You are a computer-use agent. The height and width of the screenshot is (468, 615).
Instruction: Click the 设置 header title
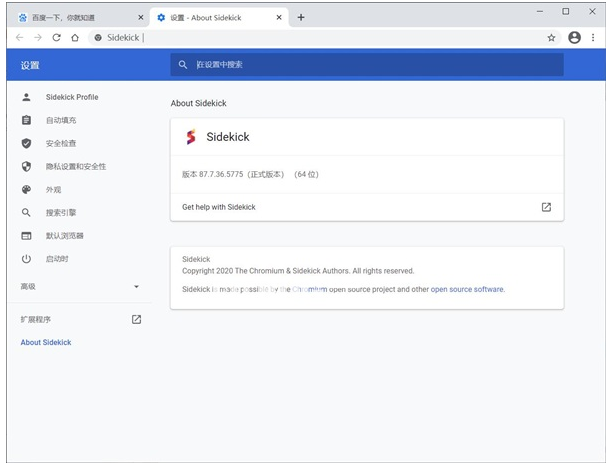click(x=30, y=65)
